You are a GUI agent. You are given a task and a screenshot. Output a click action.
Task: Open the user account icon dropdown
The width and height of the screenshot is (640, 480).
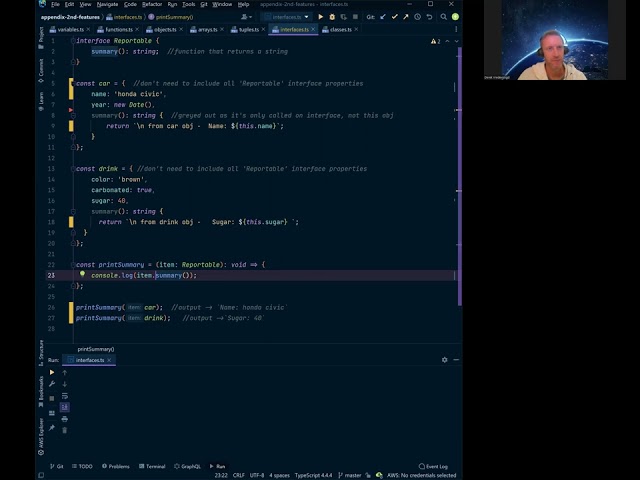246,17
